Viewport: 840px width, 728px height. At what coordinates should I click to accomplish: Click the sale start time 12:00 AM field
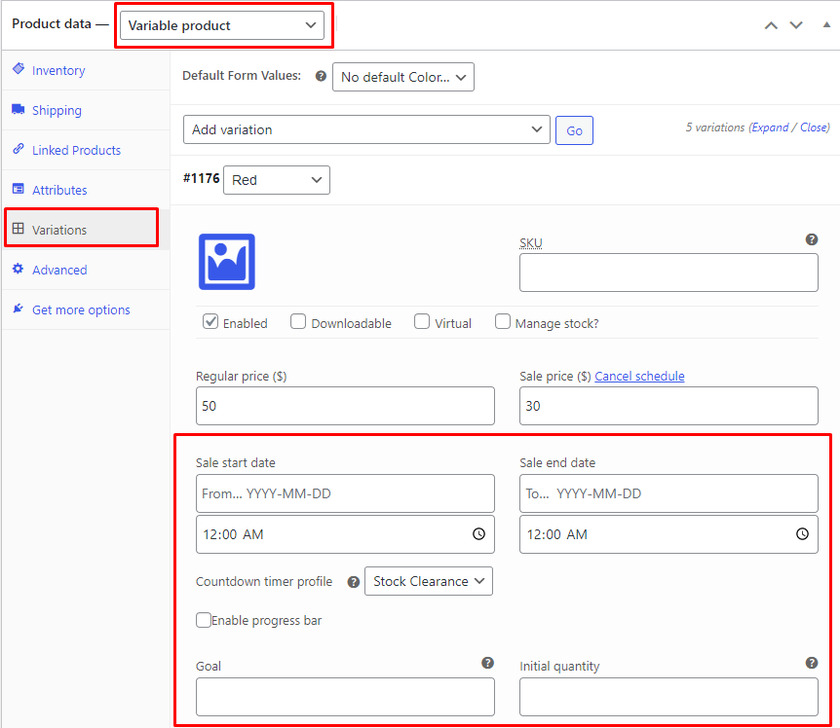pos(345,535)
